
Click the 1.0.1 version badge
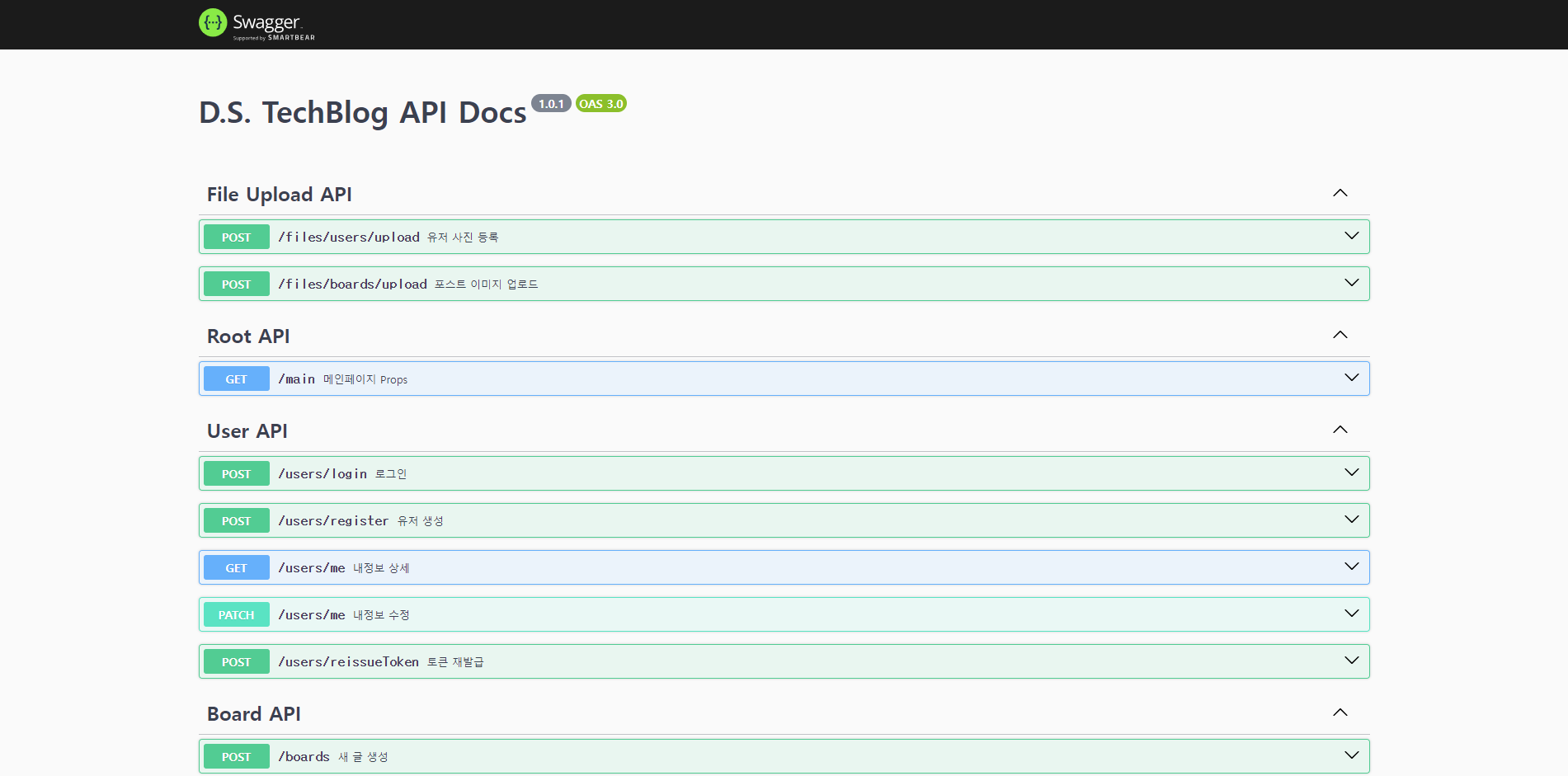point(550,104)
